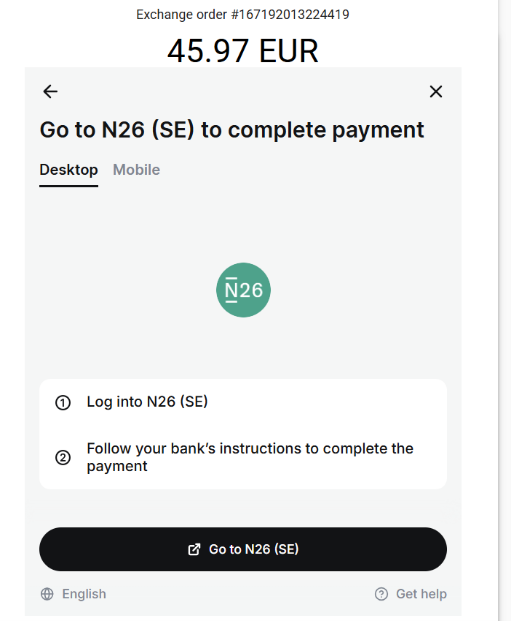This screenshot has width=511, height=621.
Task: Select the Desktop tab
Action: coord(69,170)
